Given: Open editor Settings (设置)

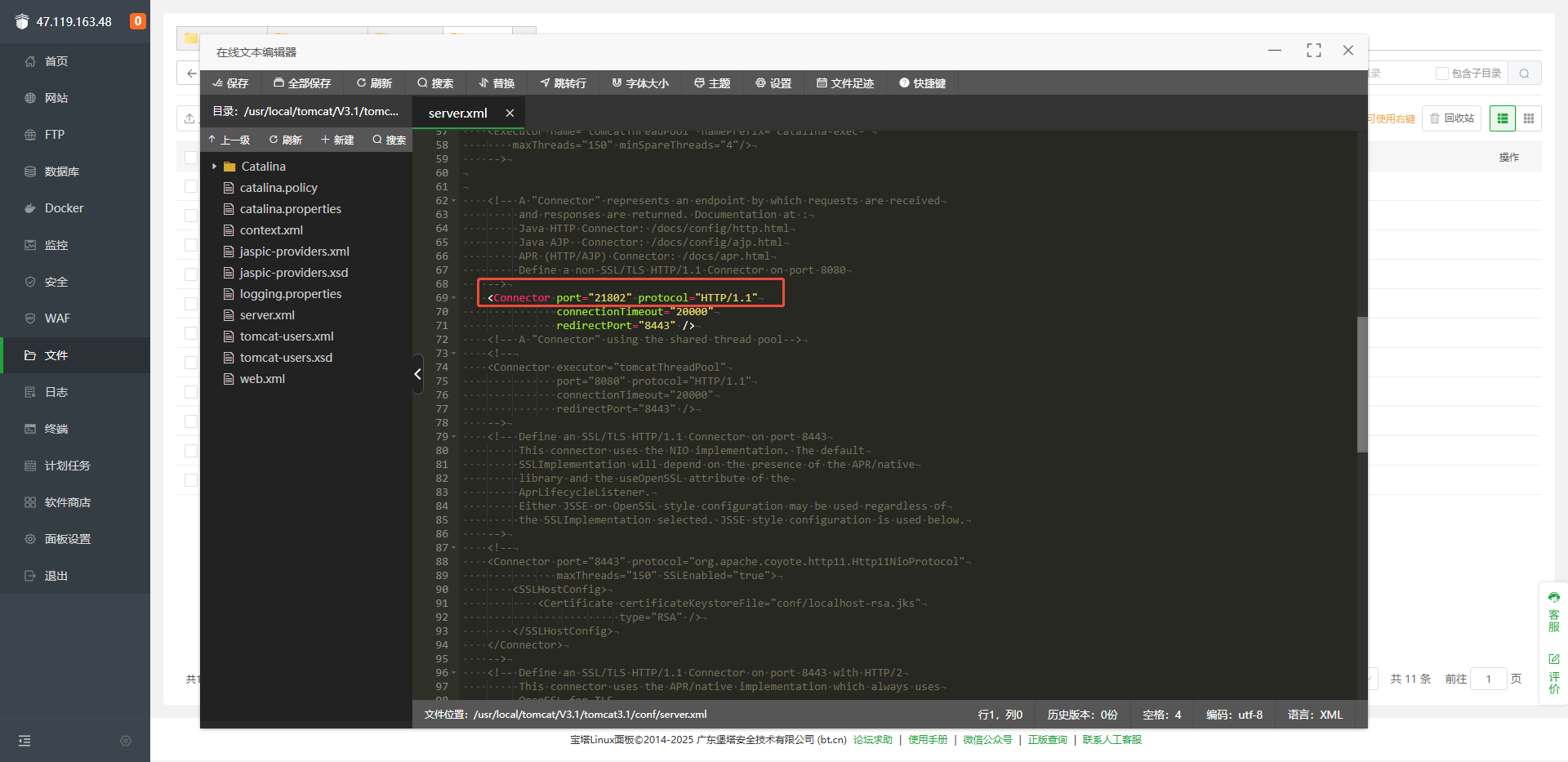Looking at the screenshot, I should (773, 83).
